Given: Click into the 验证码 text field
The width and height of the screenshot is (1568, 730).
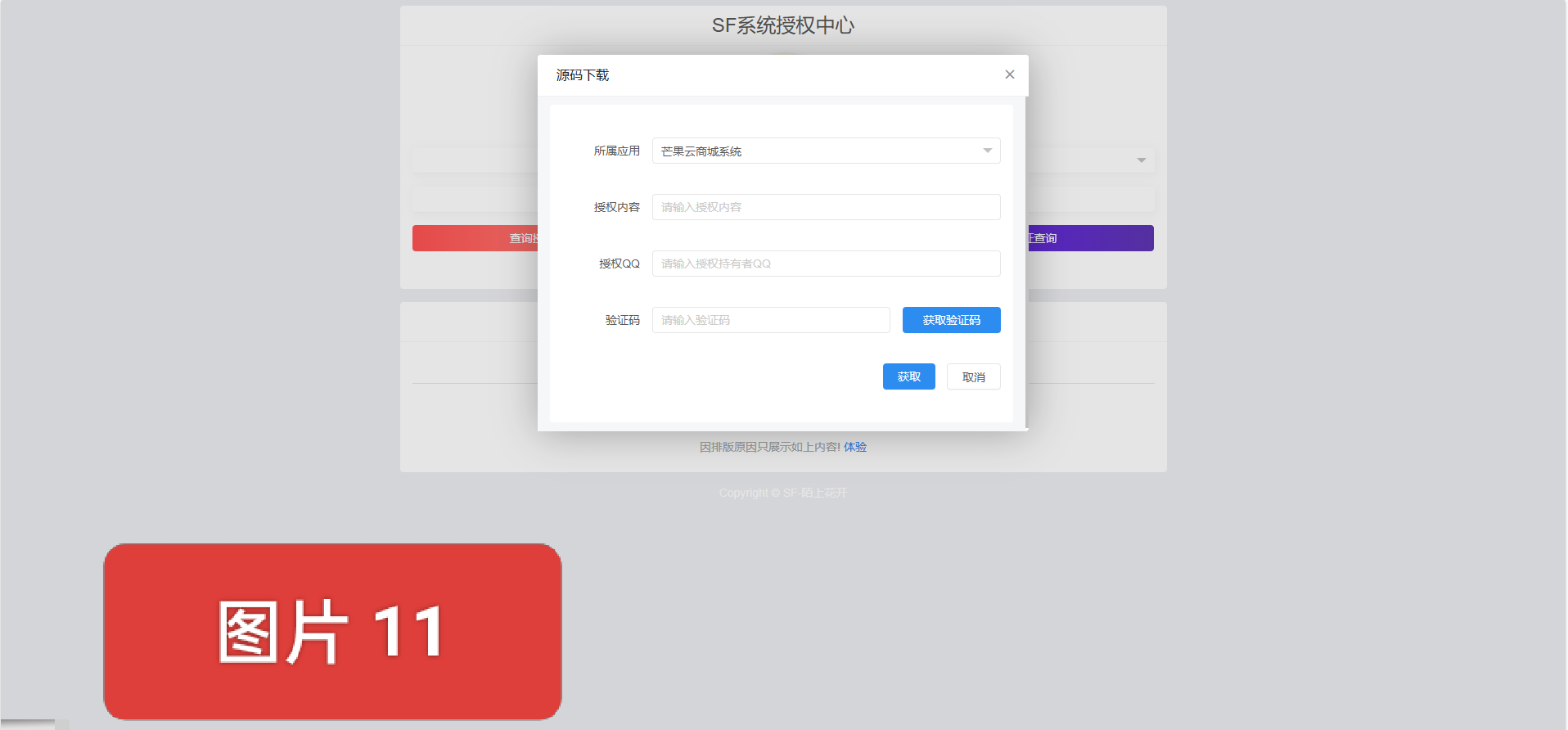Looking at the screenshot, I should click(770, 320).
